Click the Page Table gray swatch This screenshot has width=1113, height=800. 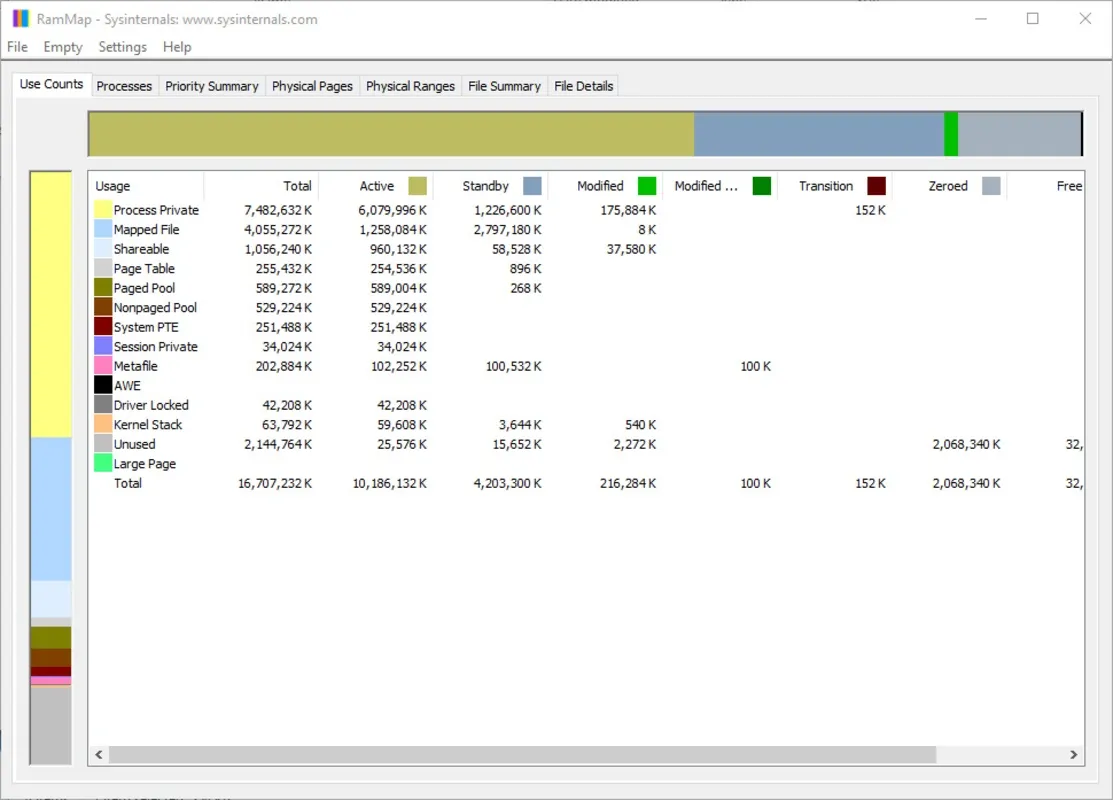[103, 268]
